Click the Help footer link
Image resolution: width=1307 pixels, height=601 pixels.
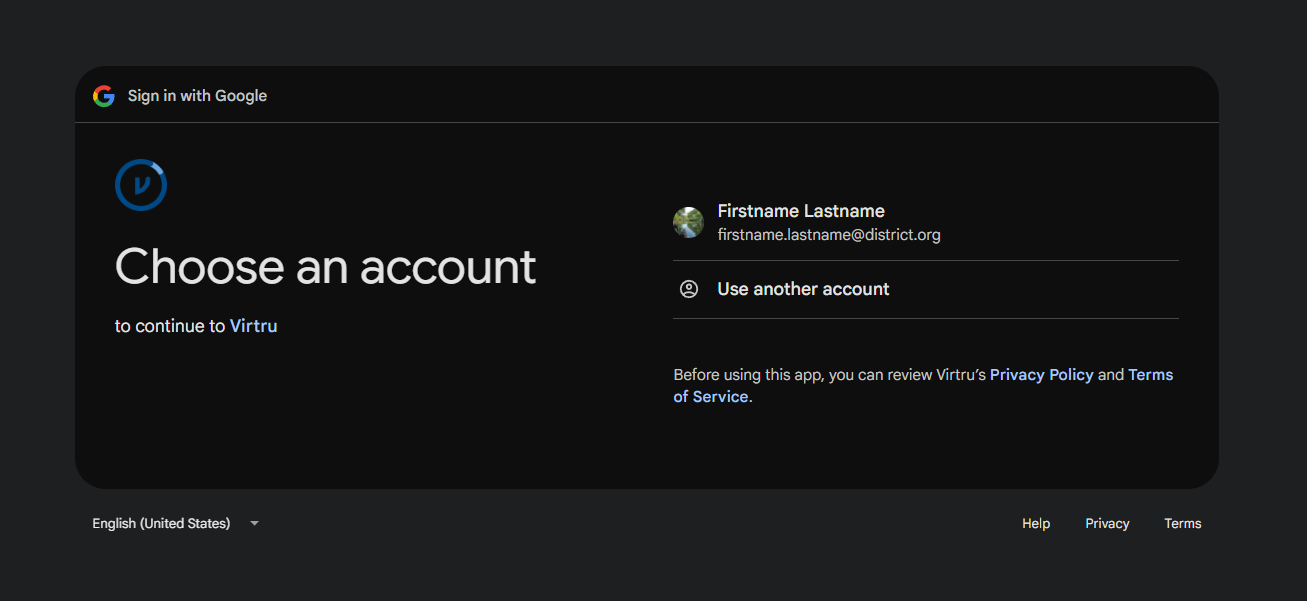[1036, 523]
